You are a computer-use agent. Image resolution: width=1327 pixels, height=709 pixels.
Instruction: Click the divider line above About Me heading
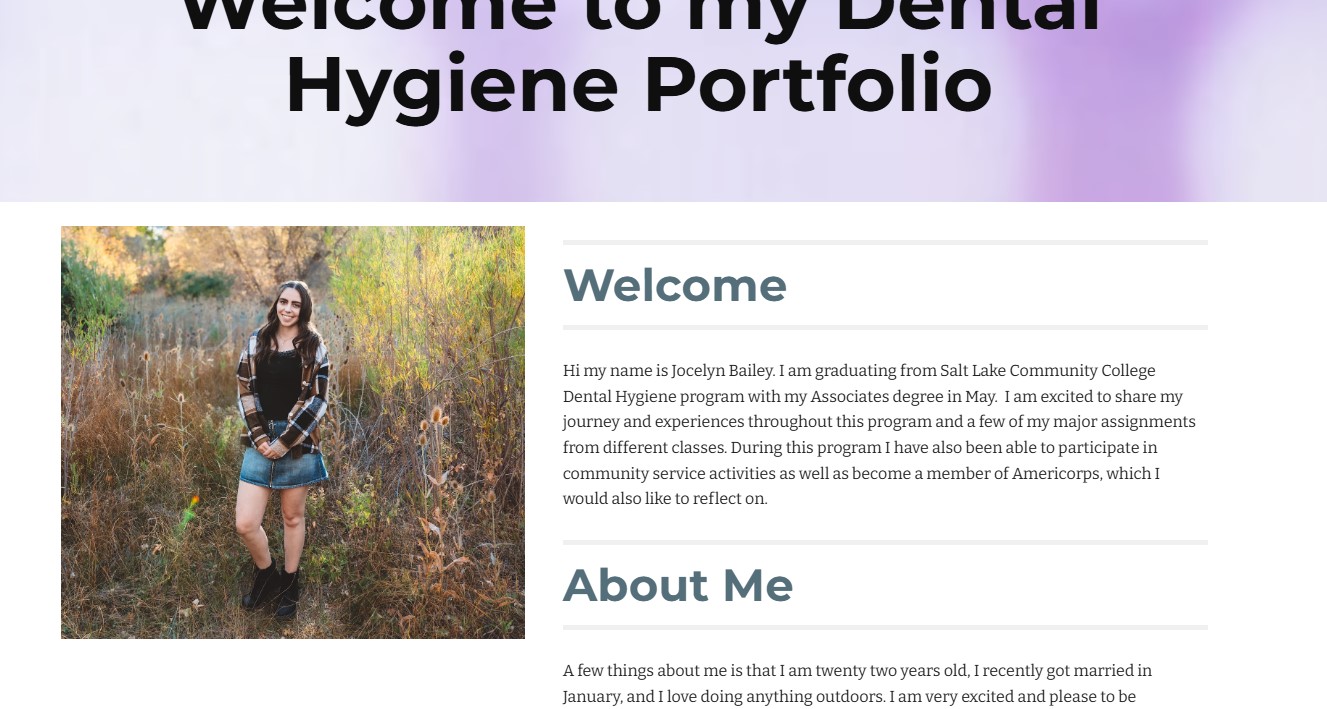click(885, 542)
